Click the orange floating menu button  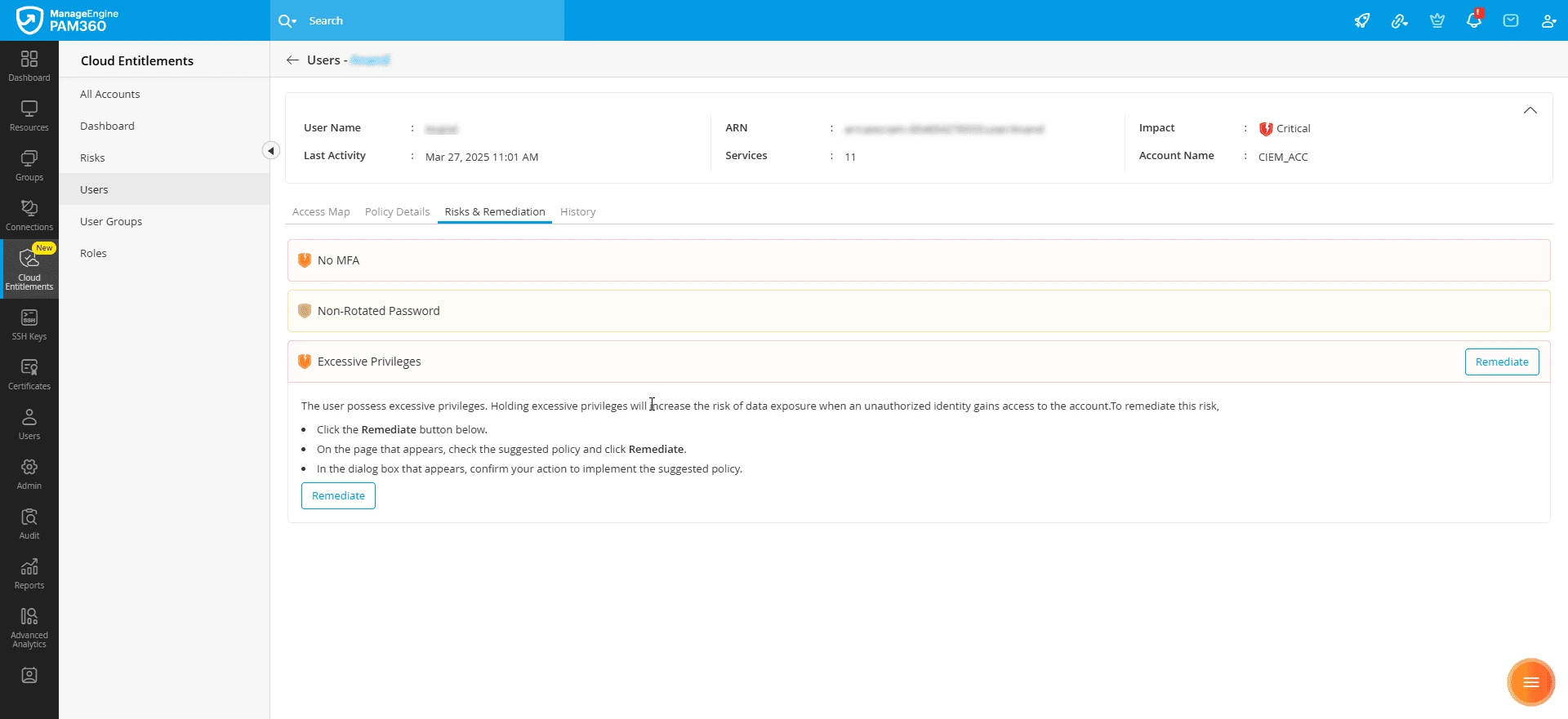click(x=1530, y=682)
